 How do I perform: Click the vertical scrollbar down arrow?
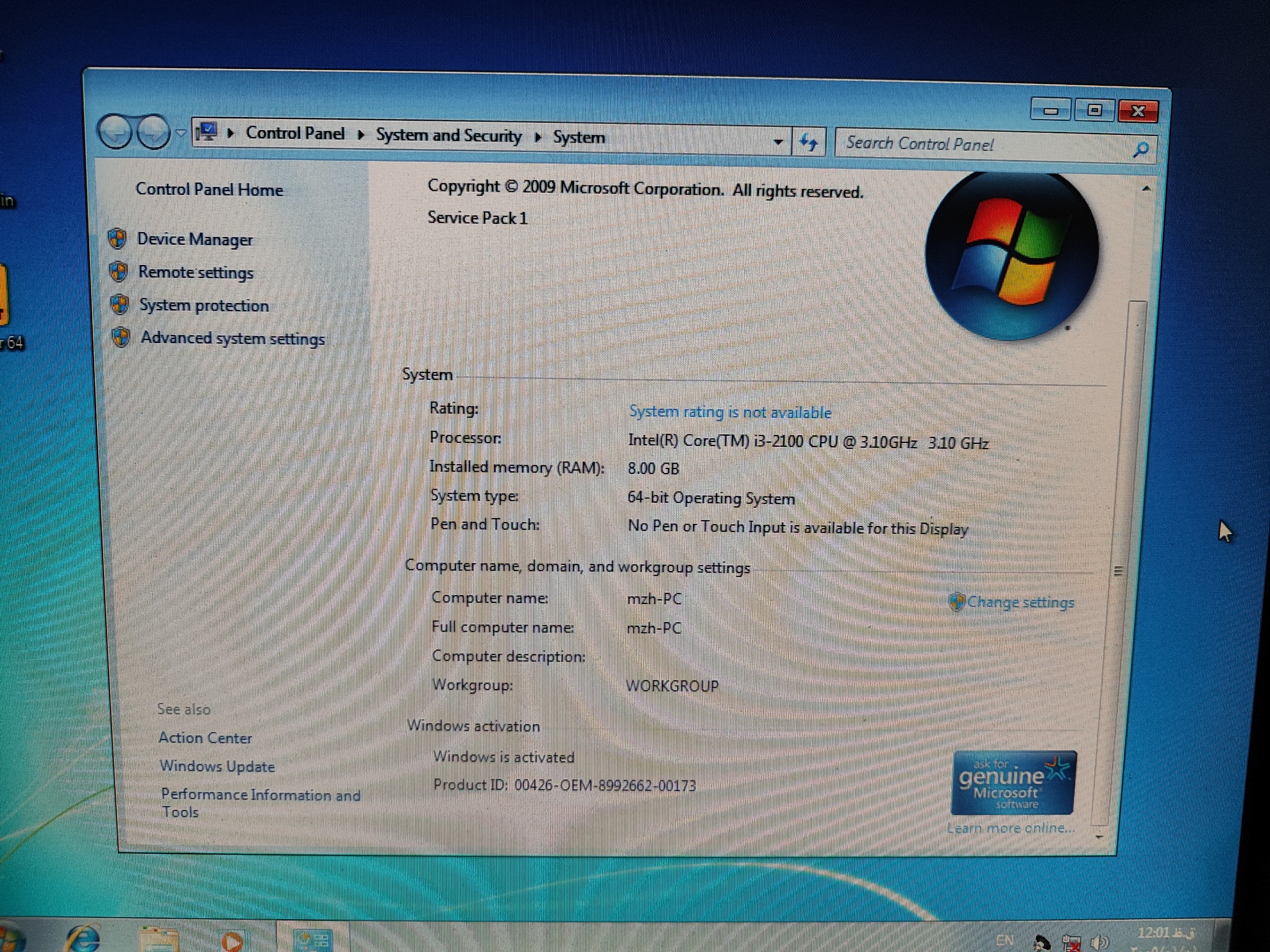tap(1099, 837)
